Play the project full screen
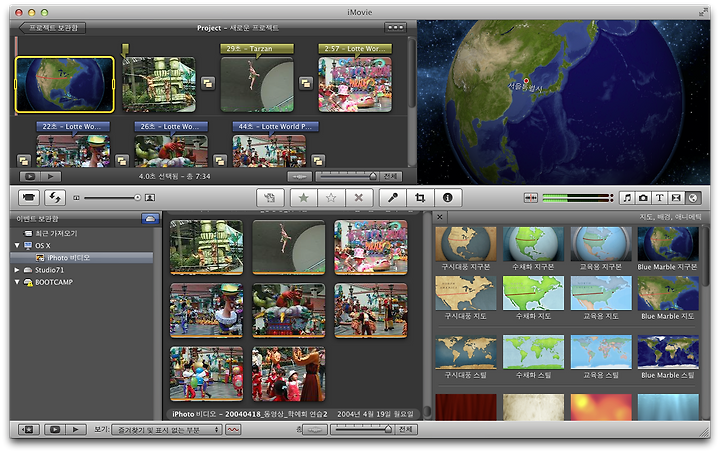The height and width of the screenshot is (453, 720). click(30, 176)
